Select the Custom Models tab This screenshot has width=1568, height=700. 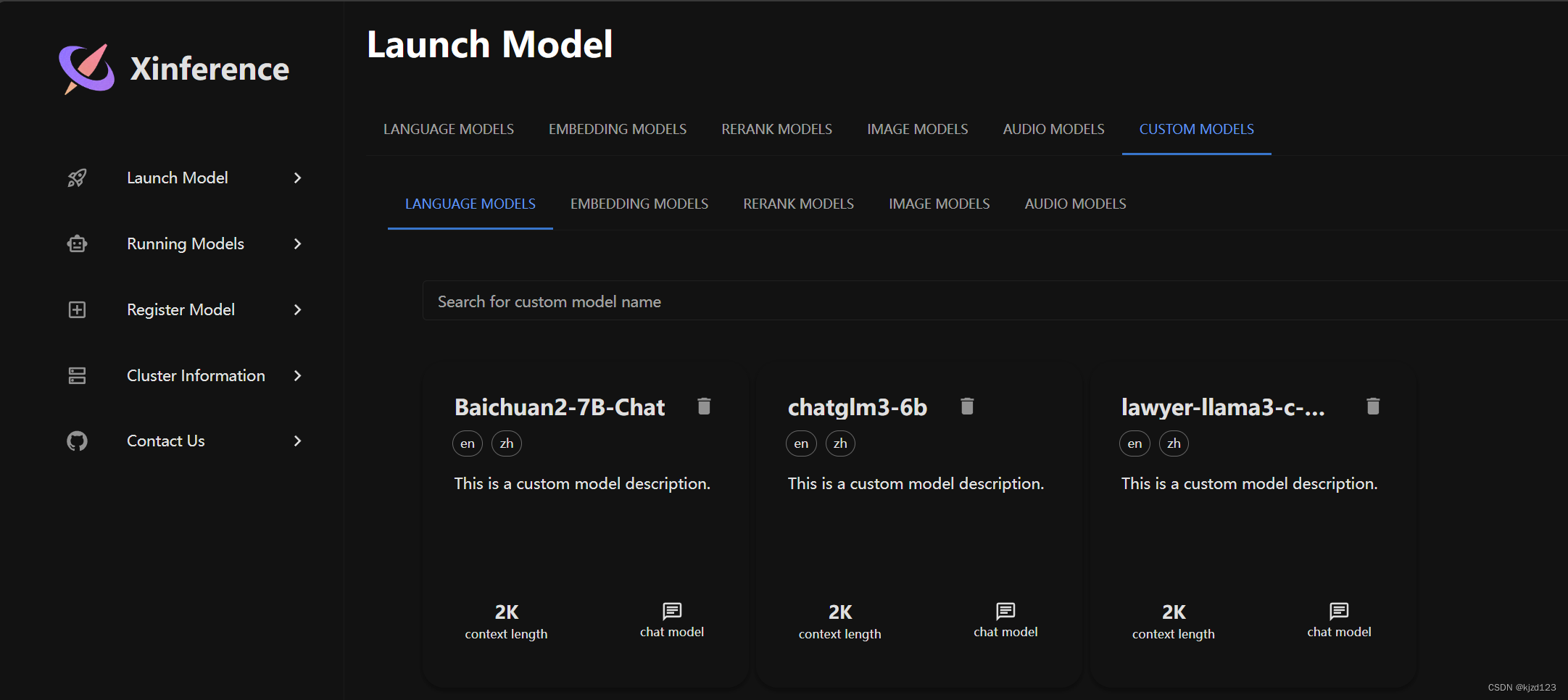(x=1197, y=129)
